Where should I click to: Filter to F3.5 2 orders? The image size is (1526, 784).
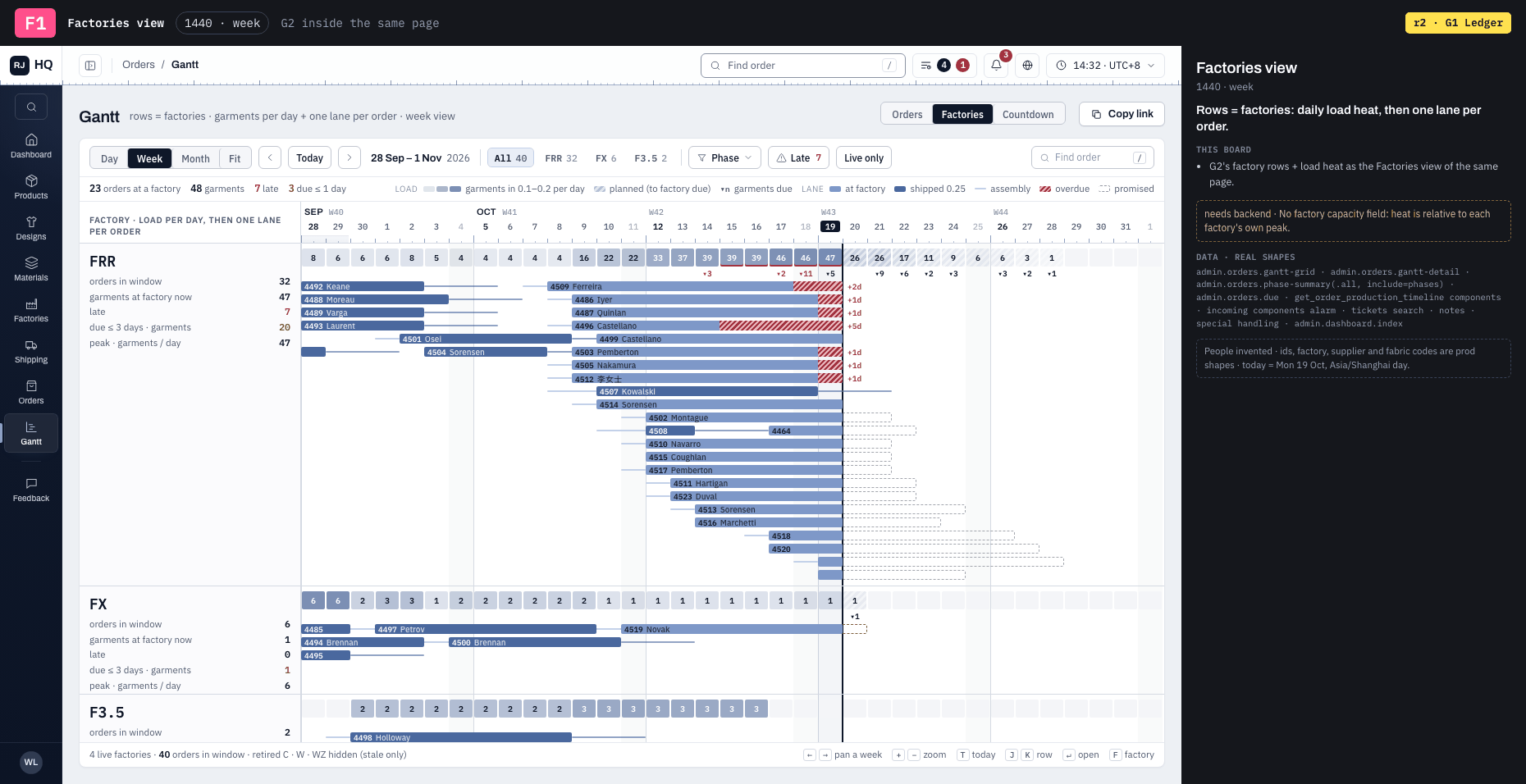pos(651,158)
